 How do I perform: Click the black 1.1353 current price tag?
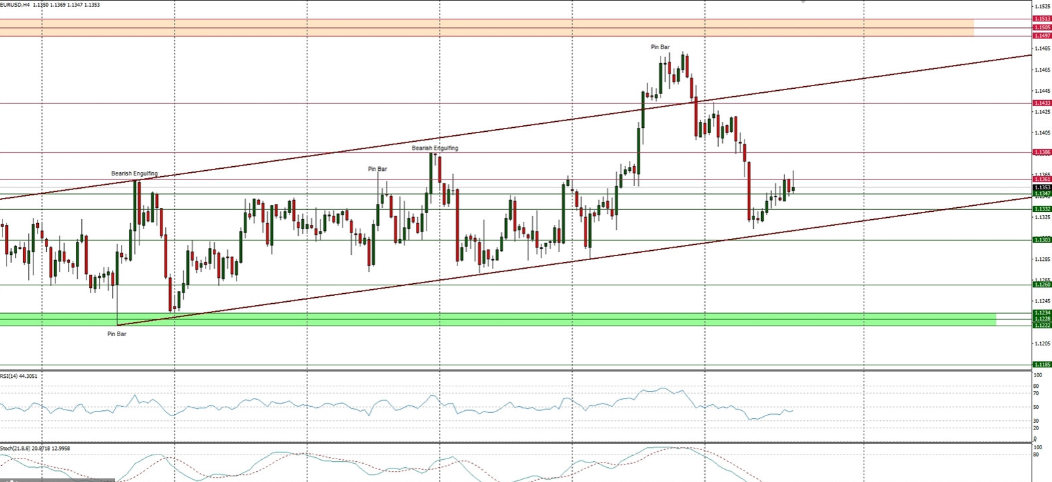1042,187
